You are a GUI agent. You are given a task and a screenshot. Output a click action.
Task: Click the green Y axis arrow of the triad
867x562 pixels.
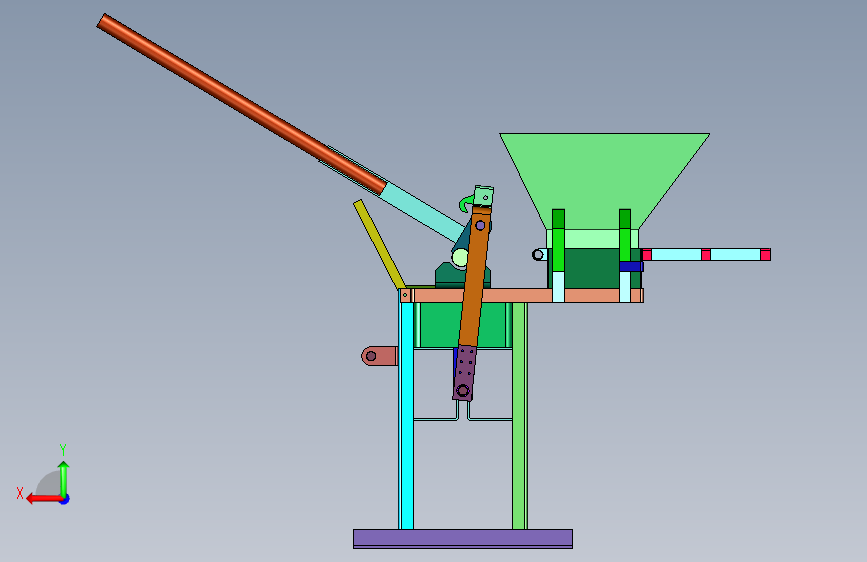(x=64, y=478)
